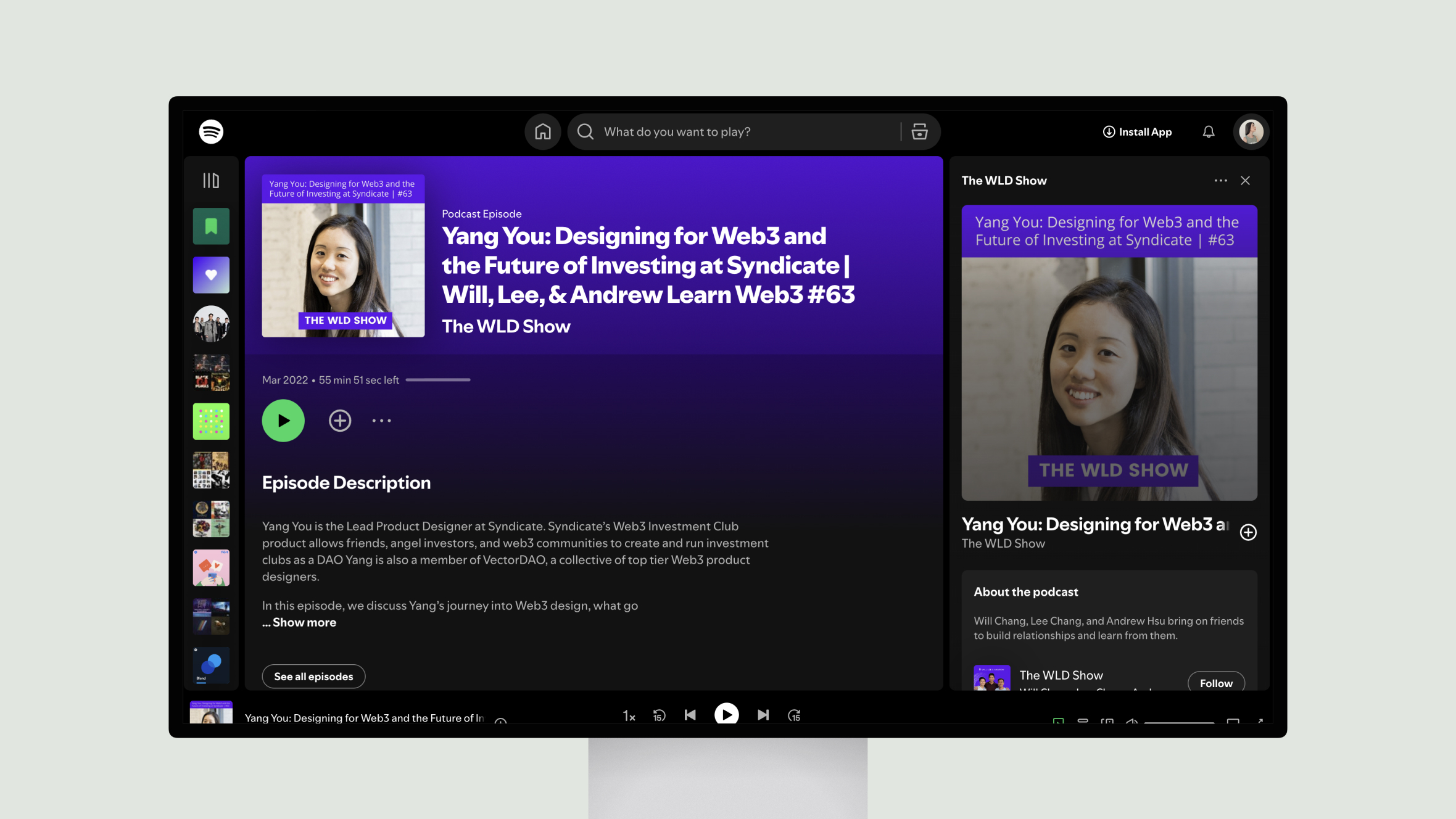This screenshot has height=819, width=1456.
Task: Open more options dots below episode header
Action: click(381, 421)
